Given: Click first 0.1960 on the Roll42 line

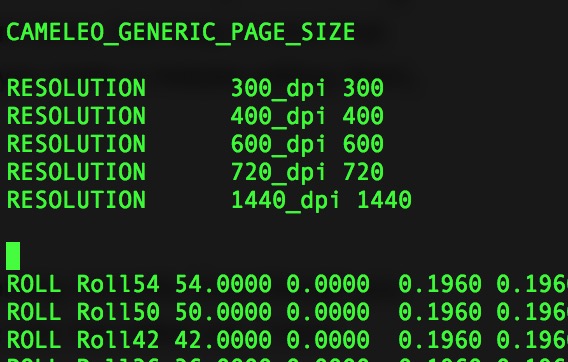Looking at the screenshot, I should tap(440, 340).
